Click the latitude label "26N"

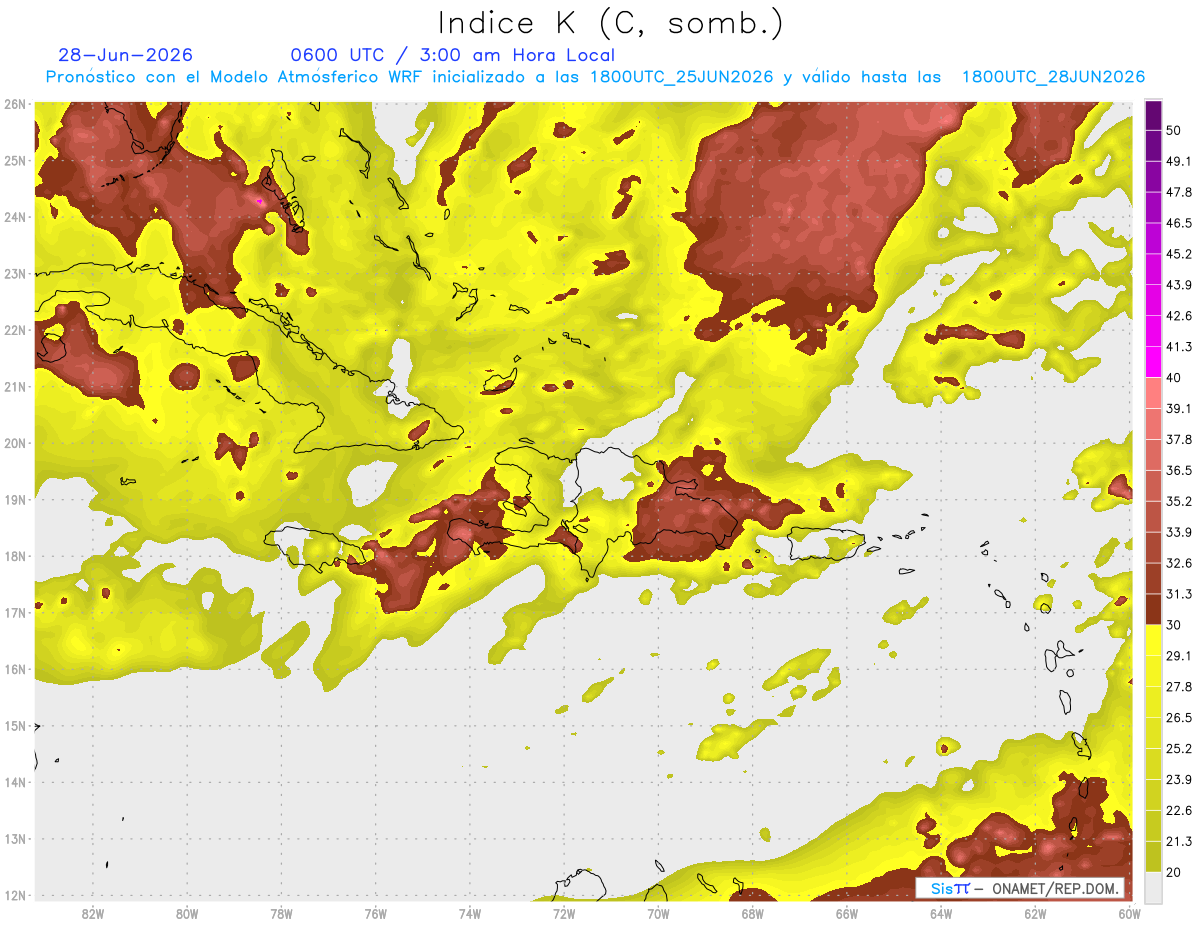coord(14,104)
